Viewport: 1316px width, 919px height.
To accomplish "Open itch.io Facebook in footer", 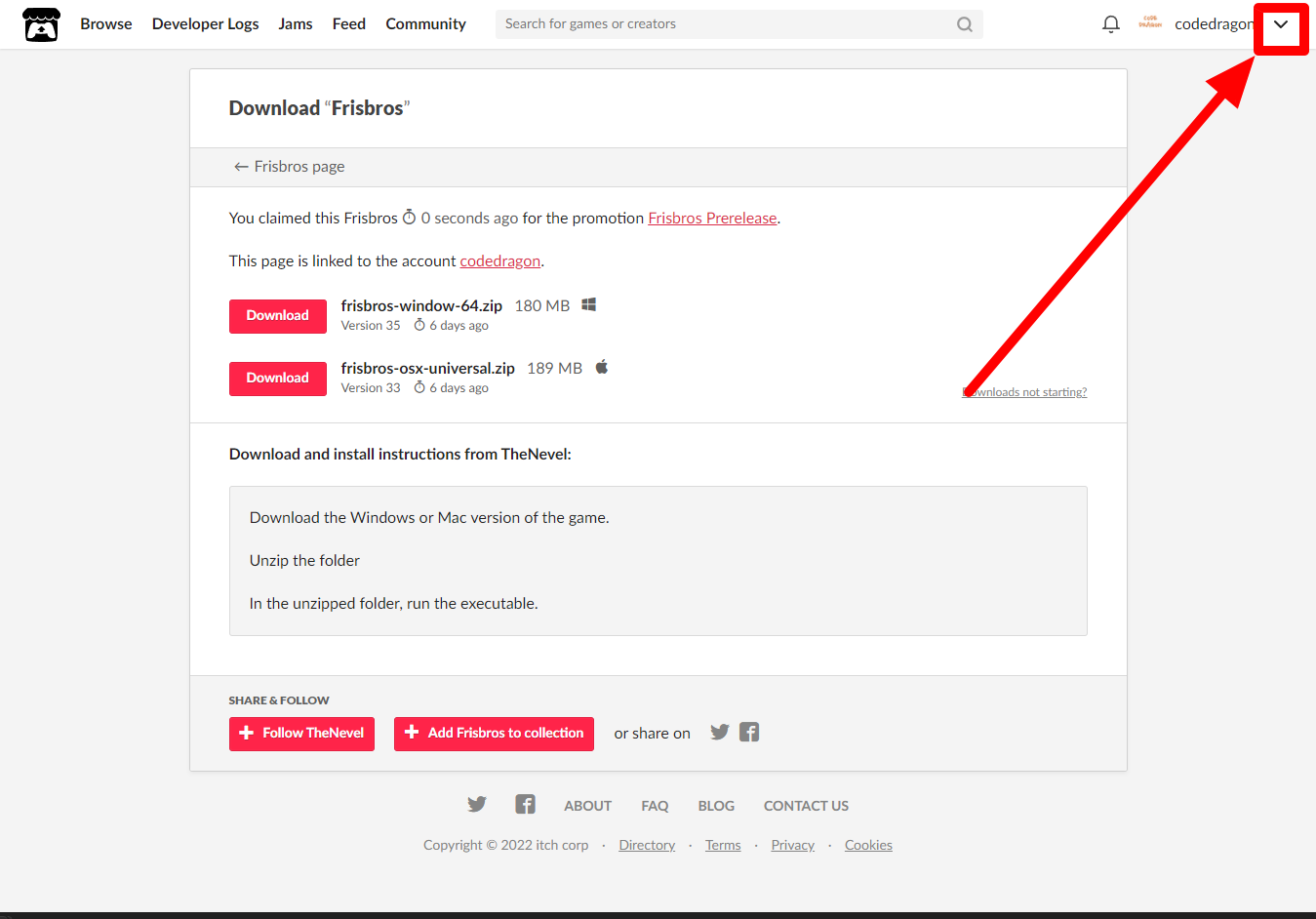I will tap(525, 805).
